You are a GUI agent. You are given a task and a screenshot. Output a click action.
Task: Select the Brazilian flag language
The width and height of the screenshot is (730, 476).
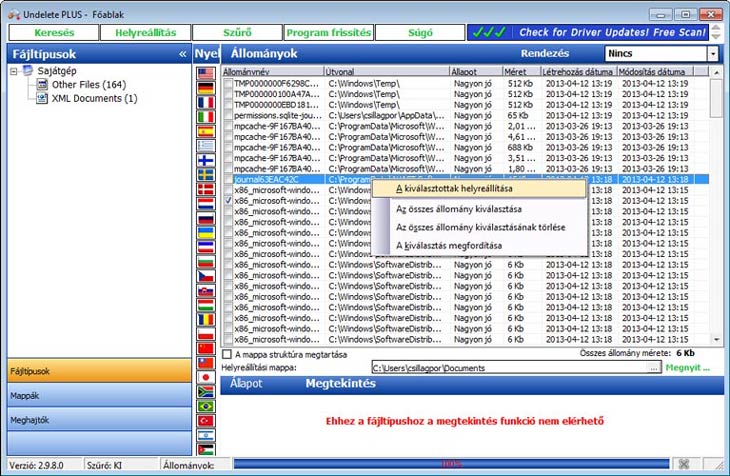206,406
